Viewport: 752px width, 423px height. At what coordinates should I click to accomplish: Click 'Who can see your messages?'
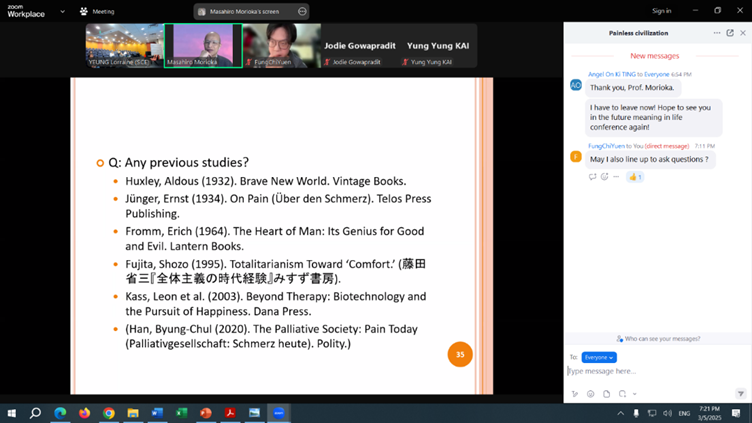tap(658, 339)
